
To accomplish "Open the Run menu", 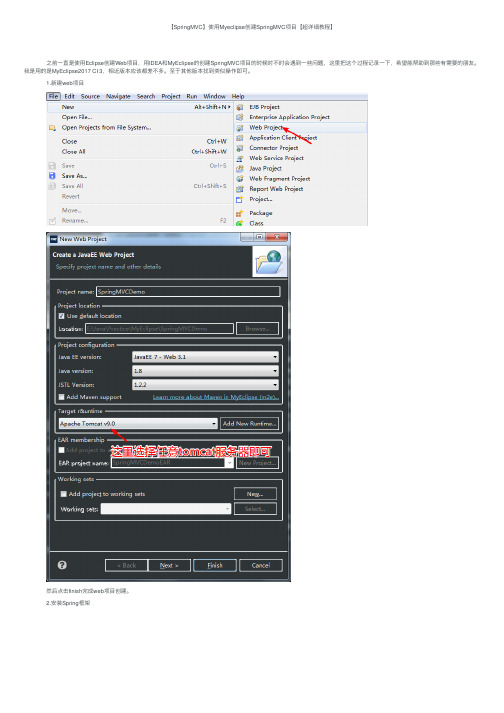I will coord(192,96).
